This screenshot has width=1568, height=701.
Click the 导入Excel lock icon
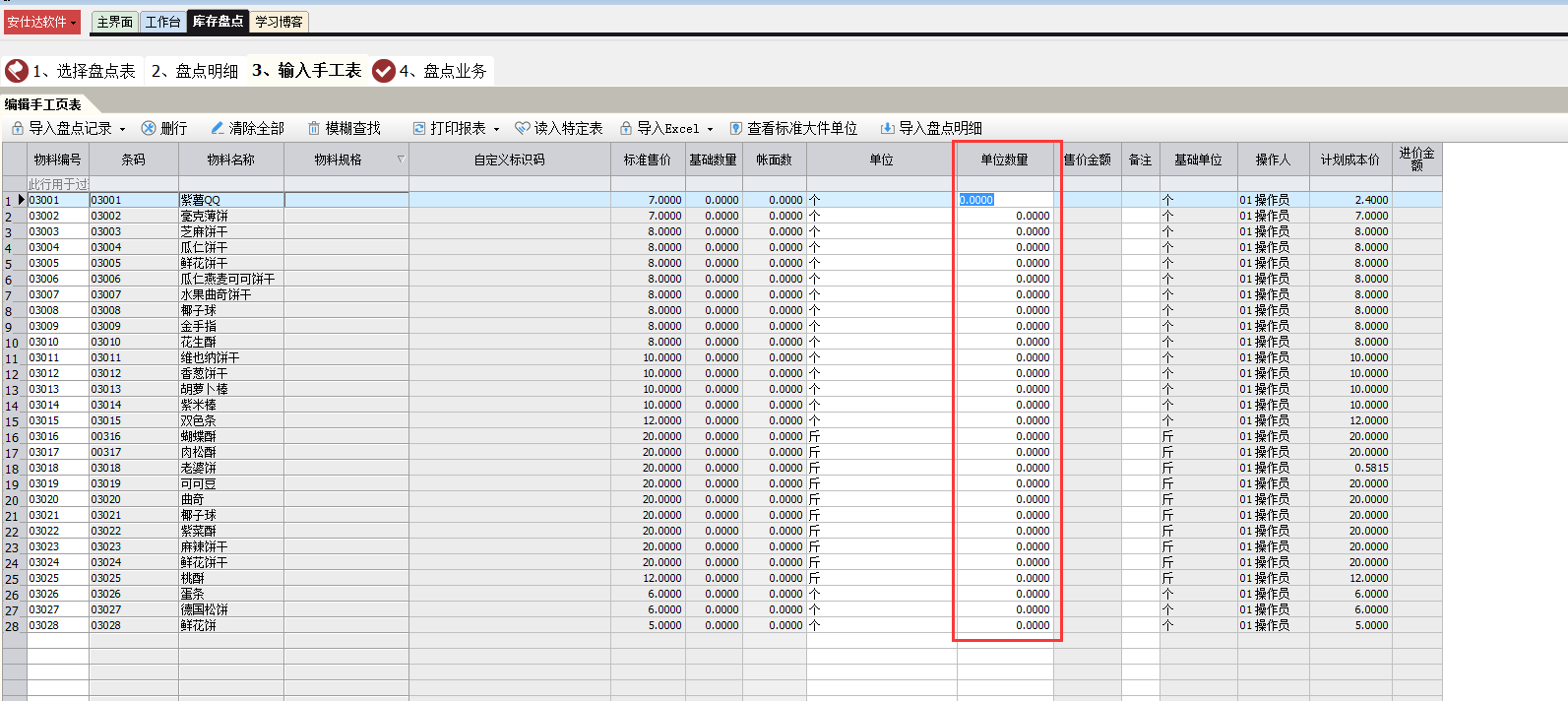[626, 128]
